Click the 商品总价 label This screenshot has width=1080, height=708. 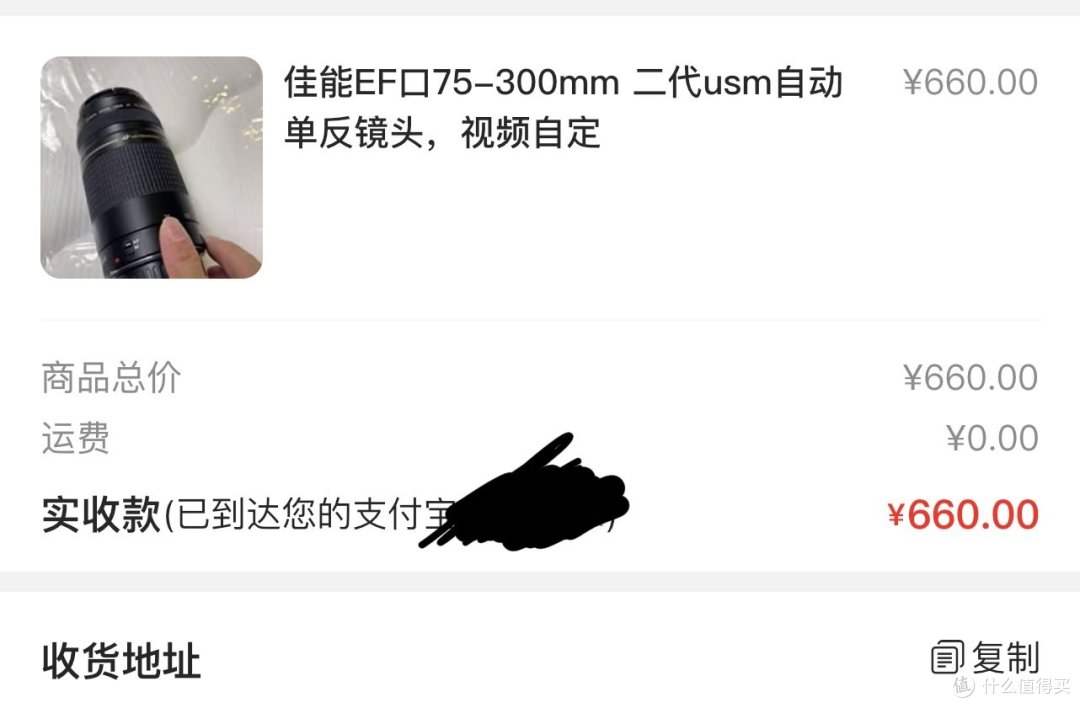click(x=111, y=377)
